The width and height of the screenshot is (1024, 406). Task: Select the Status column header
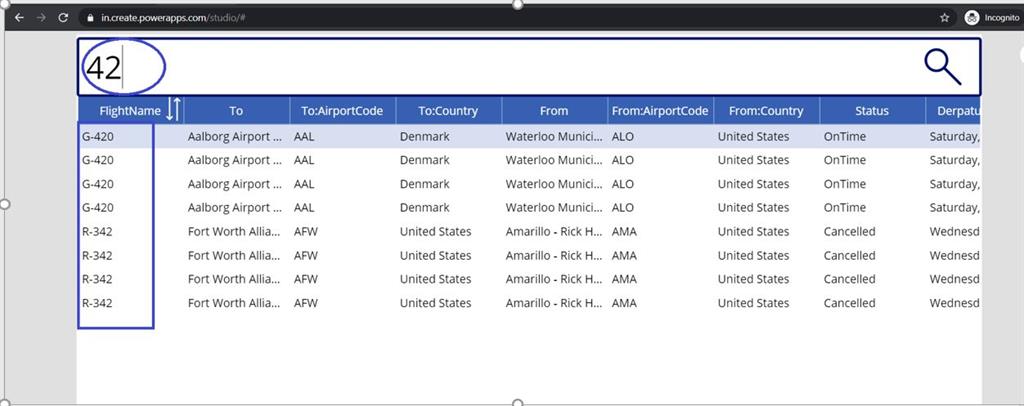point(872,110)
